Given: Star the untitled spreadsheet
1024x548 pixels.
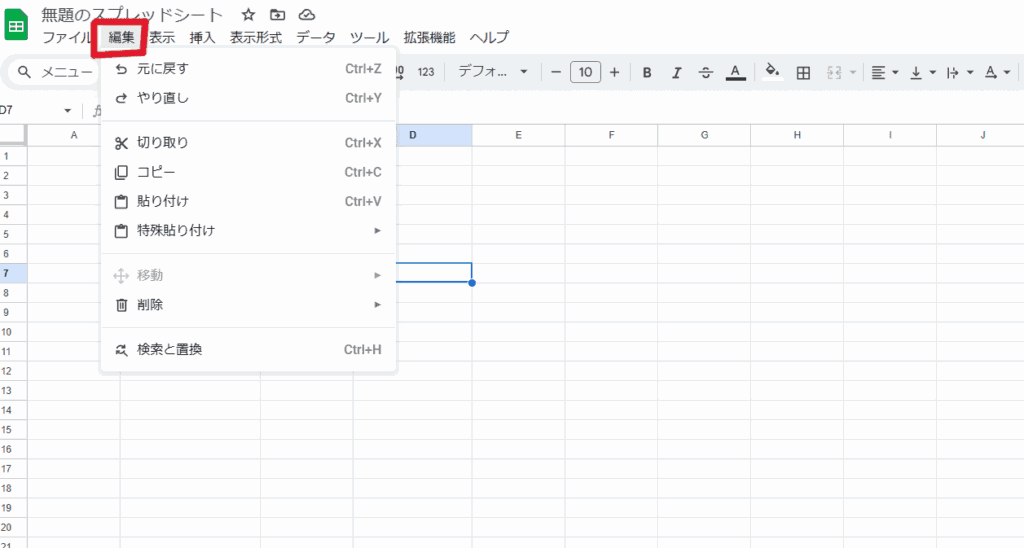Looking at the screenshot, I should [x=248, y=15].
